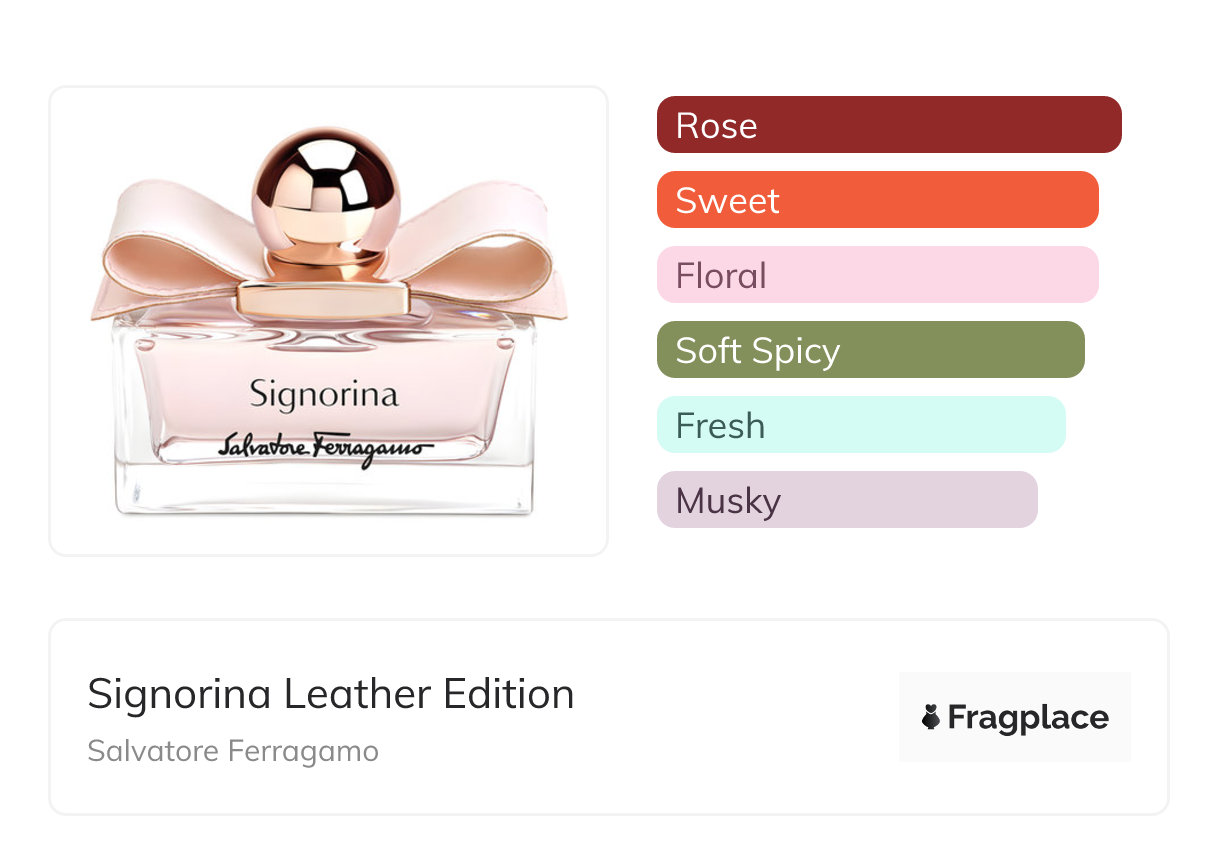Pick the green Soft Spicy accord bar
Viewport: 1218px width, 864px height.
click(870, 350)
